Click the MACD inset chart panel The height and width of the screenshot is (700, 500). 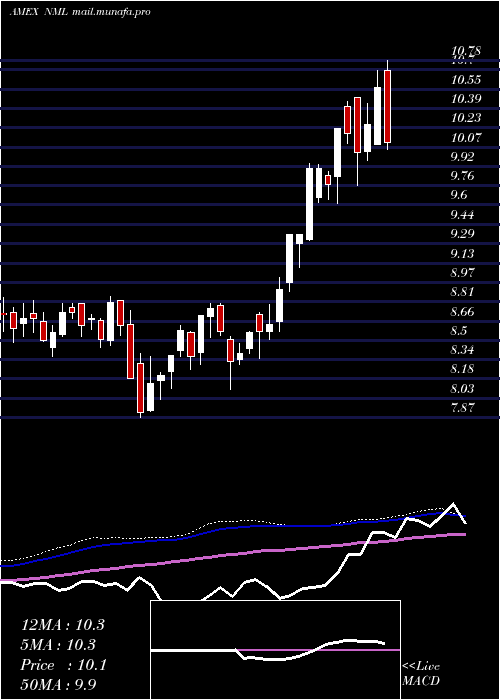click(275, 650)
